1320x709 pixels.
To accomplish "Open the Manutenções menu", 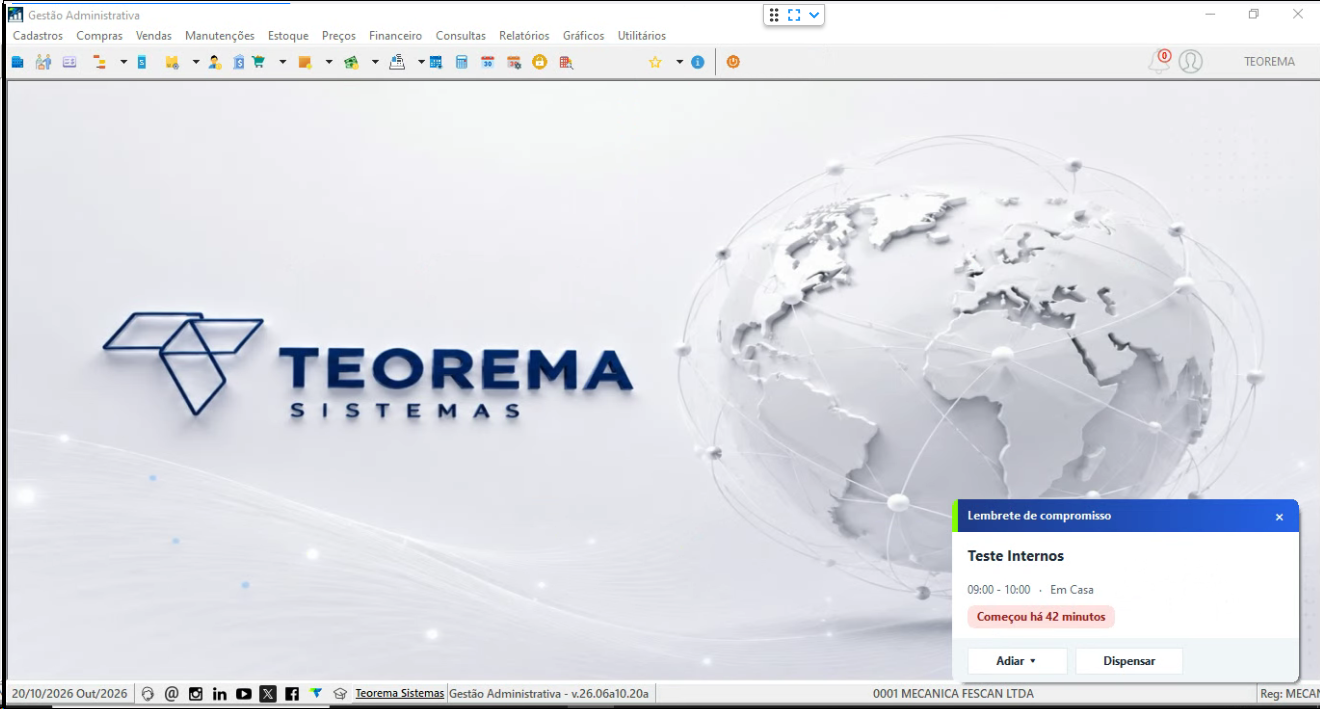I will point(220,36).
